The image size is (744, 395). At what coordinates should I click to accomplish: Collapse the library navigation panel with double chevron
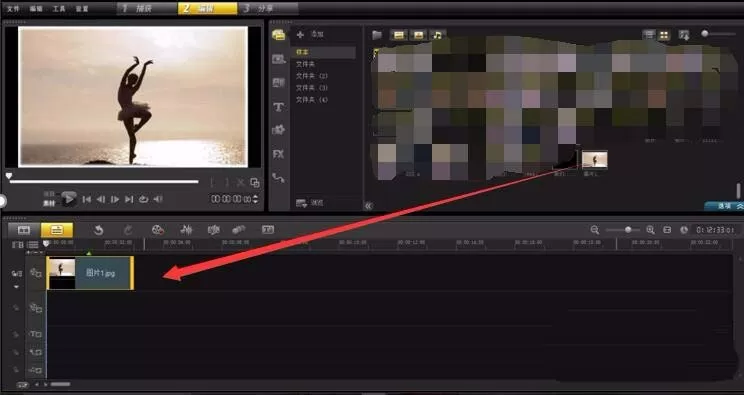369,206
